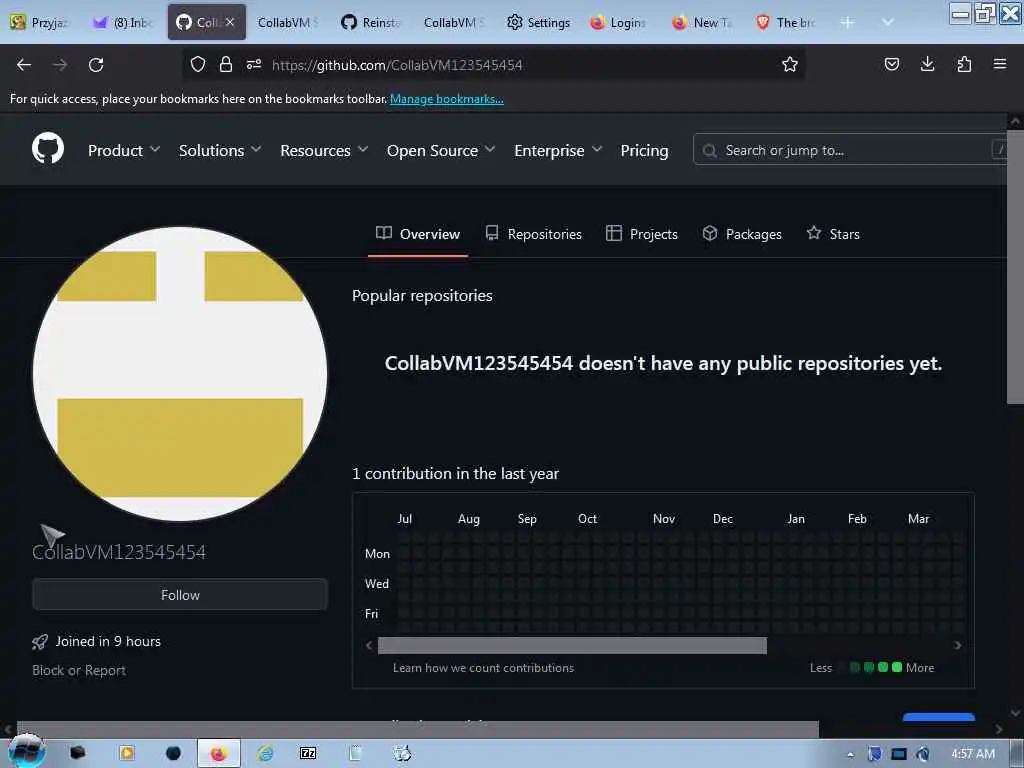The image size is (1024, 768).
Task: Click the forward navigation arrow
Action: 60,65
